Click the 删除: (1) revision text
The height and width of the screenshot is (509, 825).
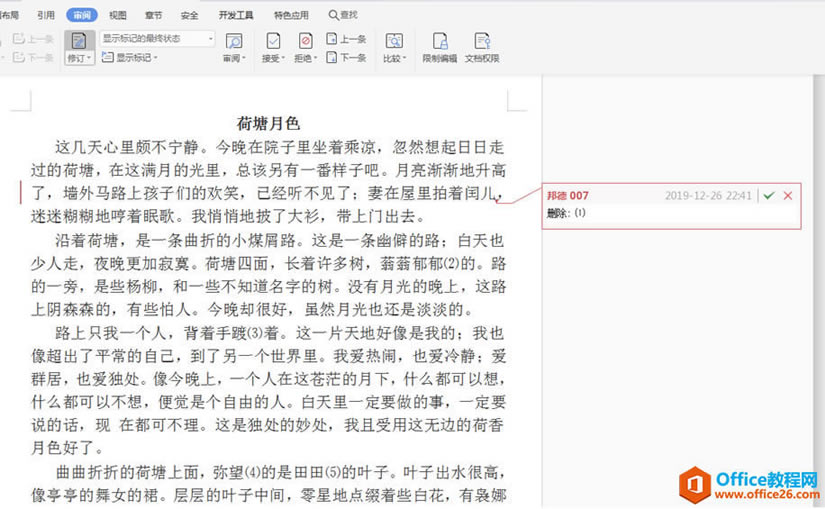coord(566,213)
